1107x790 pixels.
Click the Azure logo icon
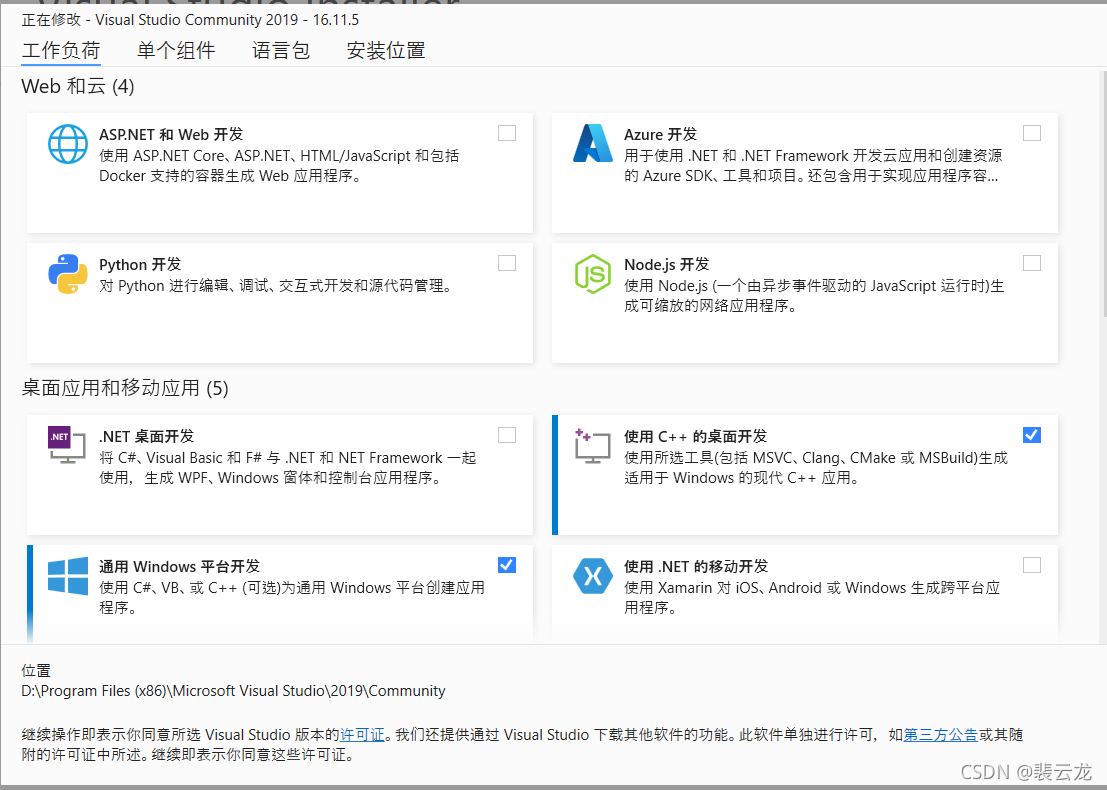[593, 143]
